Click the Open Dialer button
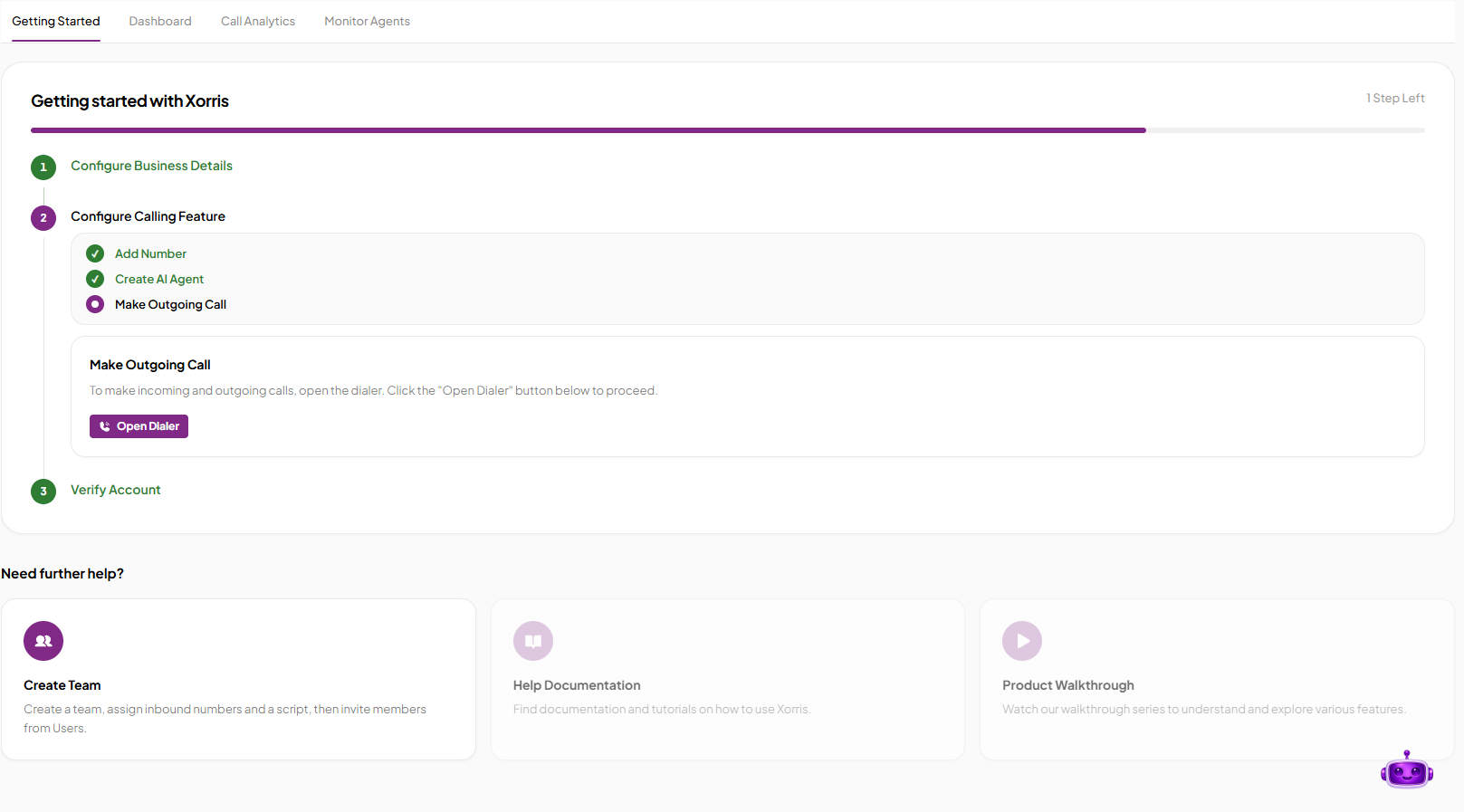The height and width of the screenshot is (812, 1464). [x=139, y=426]
